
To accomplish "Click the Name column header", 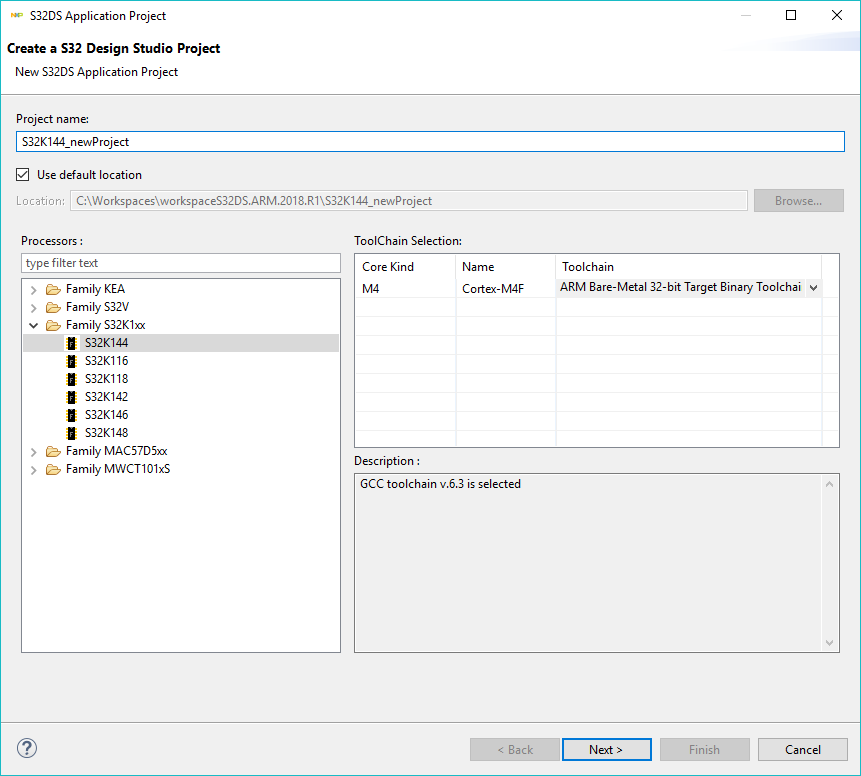I will (x=506, y=267).
